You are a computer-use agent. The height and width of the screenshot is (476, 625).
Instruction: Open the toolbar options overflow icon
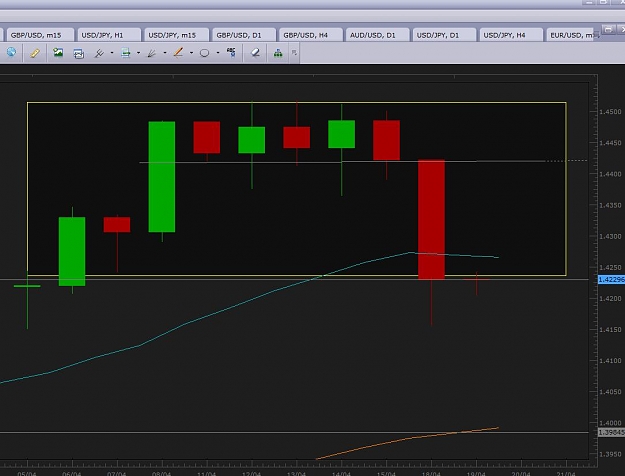point(294,52)
